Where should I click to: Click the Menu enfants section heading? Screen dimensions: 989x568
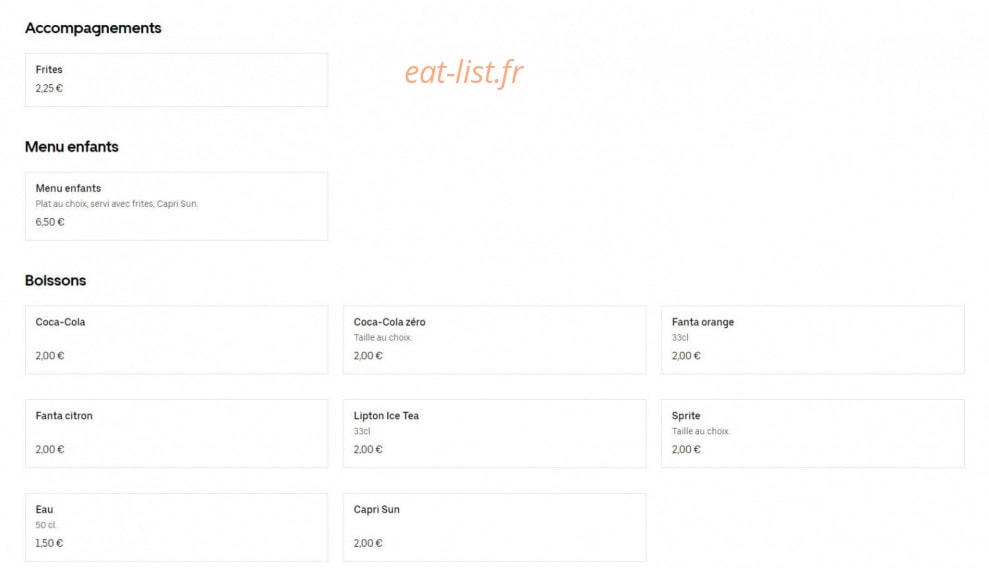[x=71, y=146]
